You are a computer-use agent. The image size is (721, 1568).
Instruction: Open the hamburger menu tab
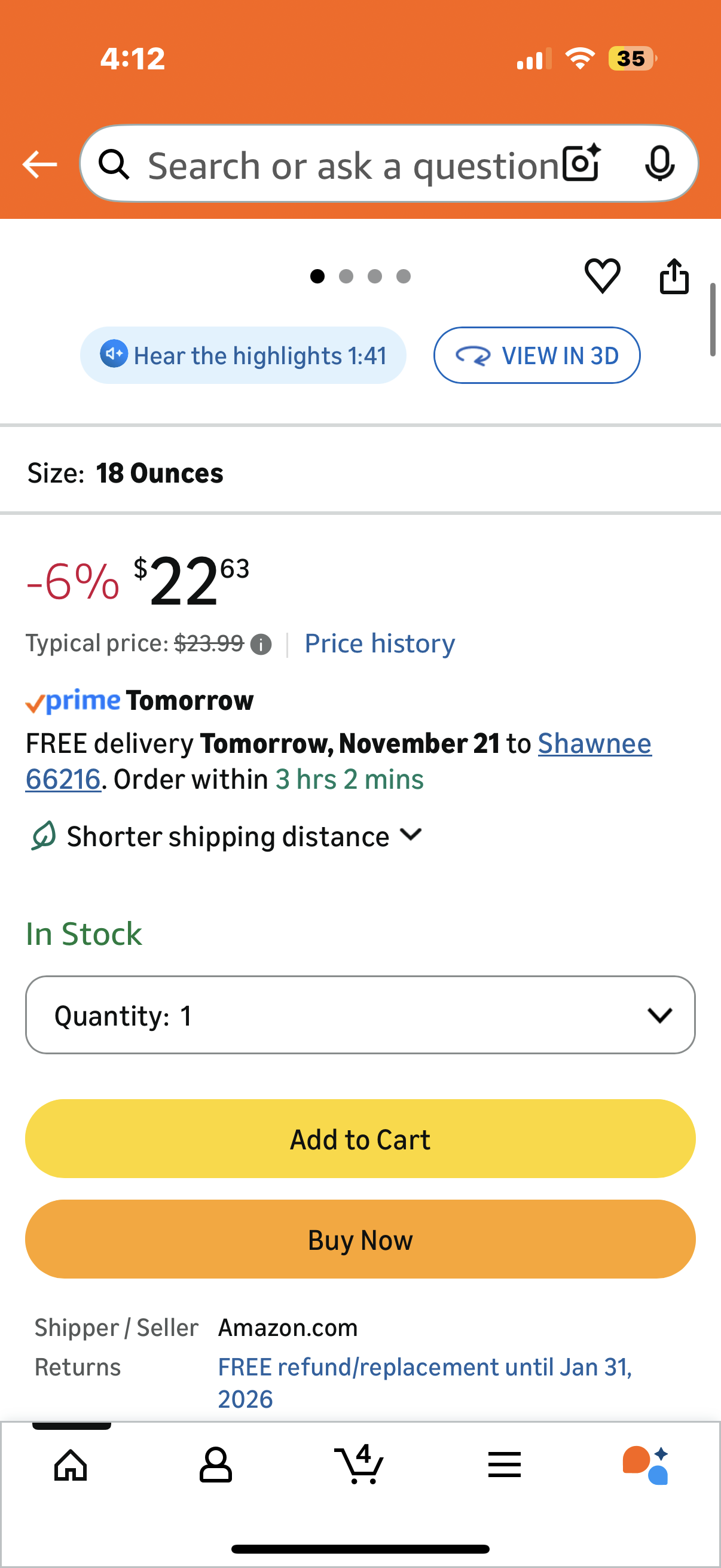pyautogui.click(x=504, y=1466)
